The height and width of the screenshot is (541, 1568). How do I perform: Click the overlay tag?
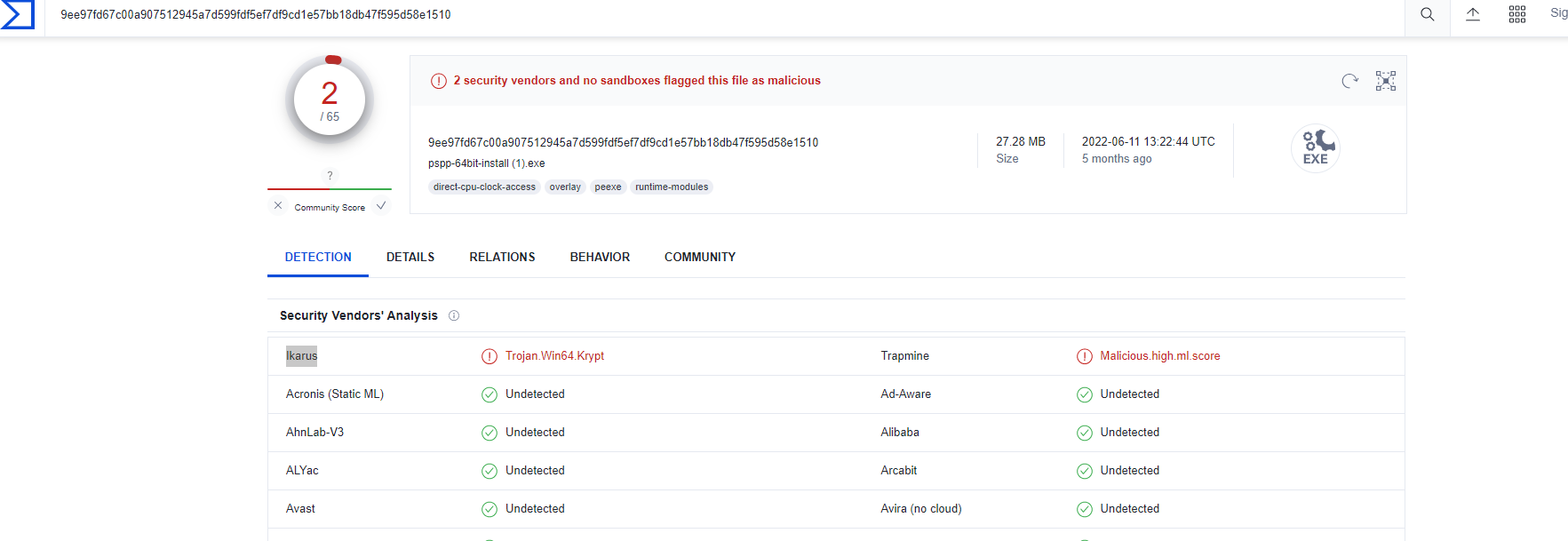pos(565,187)
